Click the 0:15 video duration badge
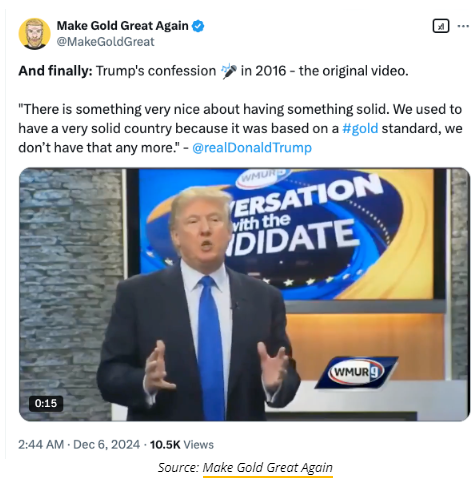 click(46, 403)
